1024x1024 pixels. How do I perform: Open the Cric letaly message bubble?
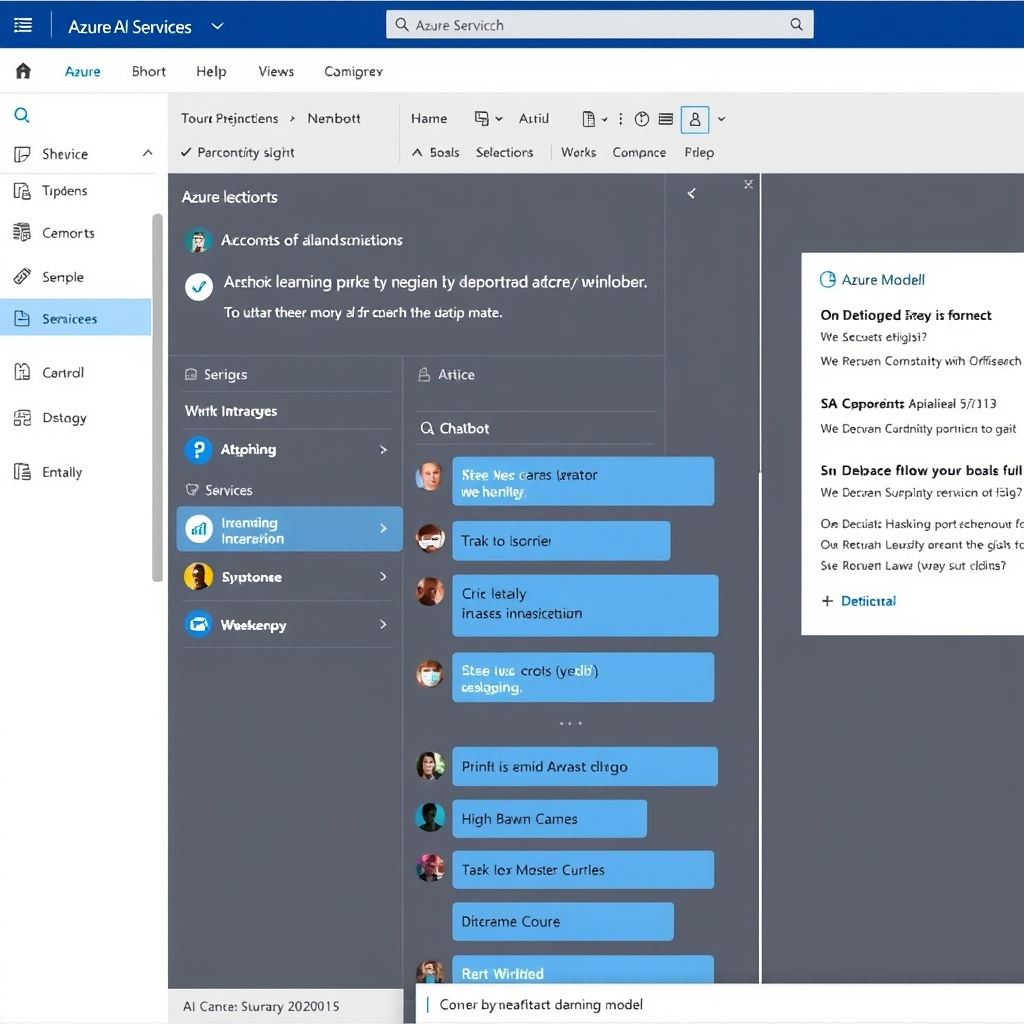[585, 605]
